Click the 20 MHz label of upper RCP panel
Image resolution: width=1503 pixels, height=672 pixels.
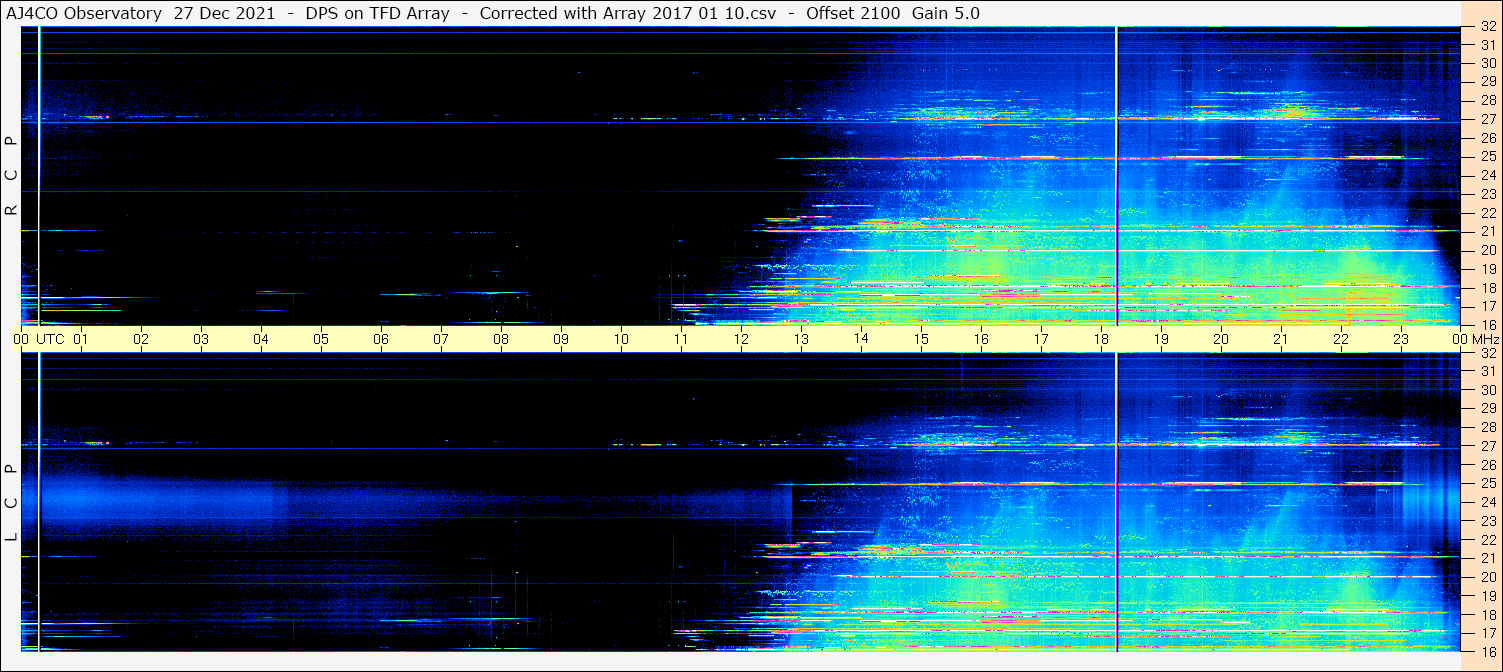(x=1487, y=250)
